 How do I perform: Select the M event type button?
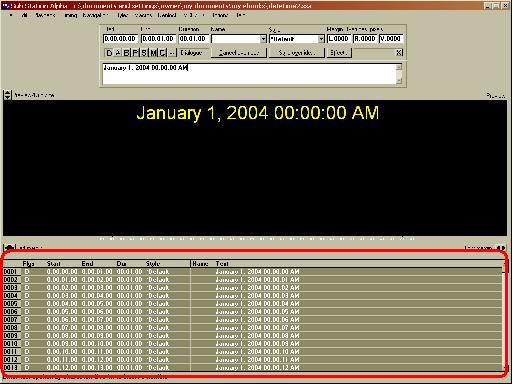point(153,53)
